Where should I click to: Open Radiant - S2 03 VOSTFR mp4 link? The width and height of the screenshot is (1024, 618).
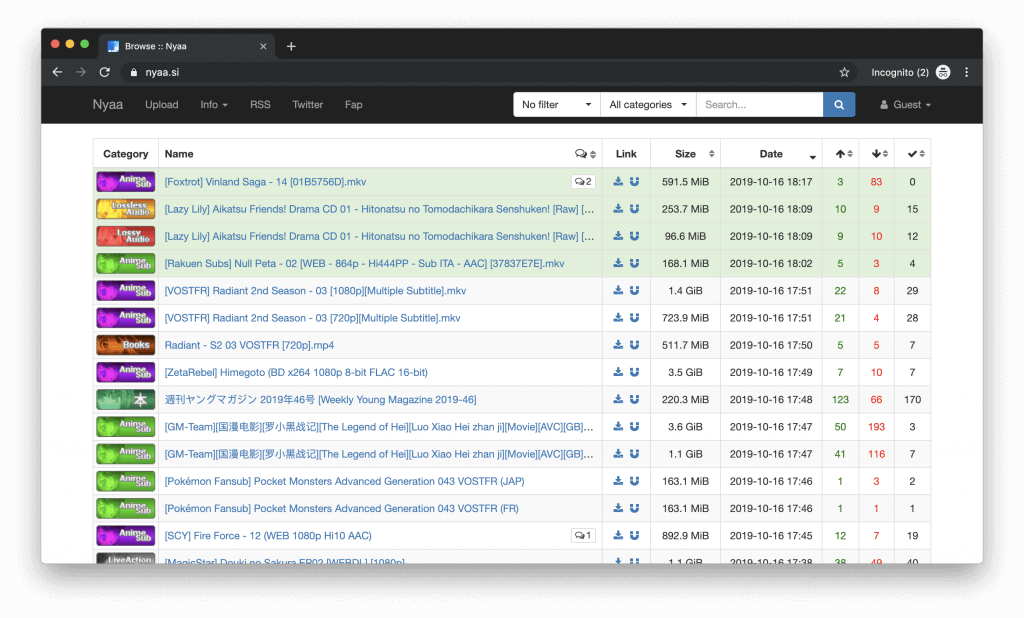pos(249,345)
